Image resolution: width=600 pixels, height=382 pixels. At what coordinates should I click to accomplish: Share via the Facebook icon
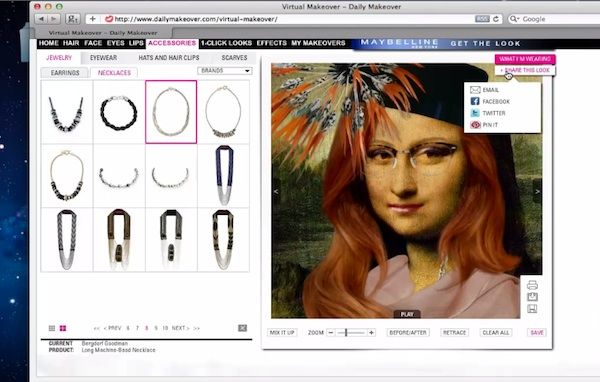tap(475, 101)
